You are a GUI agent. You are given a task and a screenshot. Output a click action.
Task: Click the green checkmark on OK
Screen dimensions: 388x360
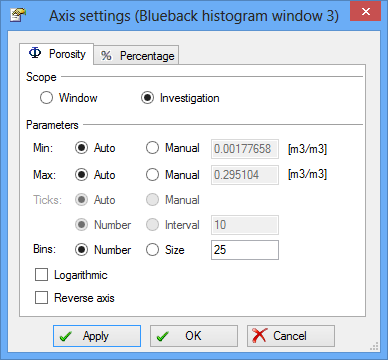[163, 336]
